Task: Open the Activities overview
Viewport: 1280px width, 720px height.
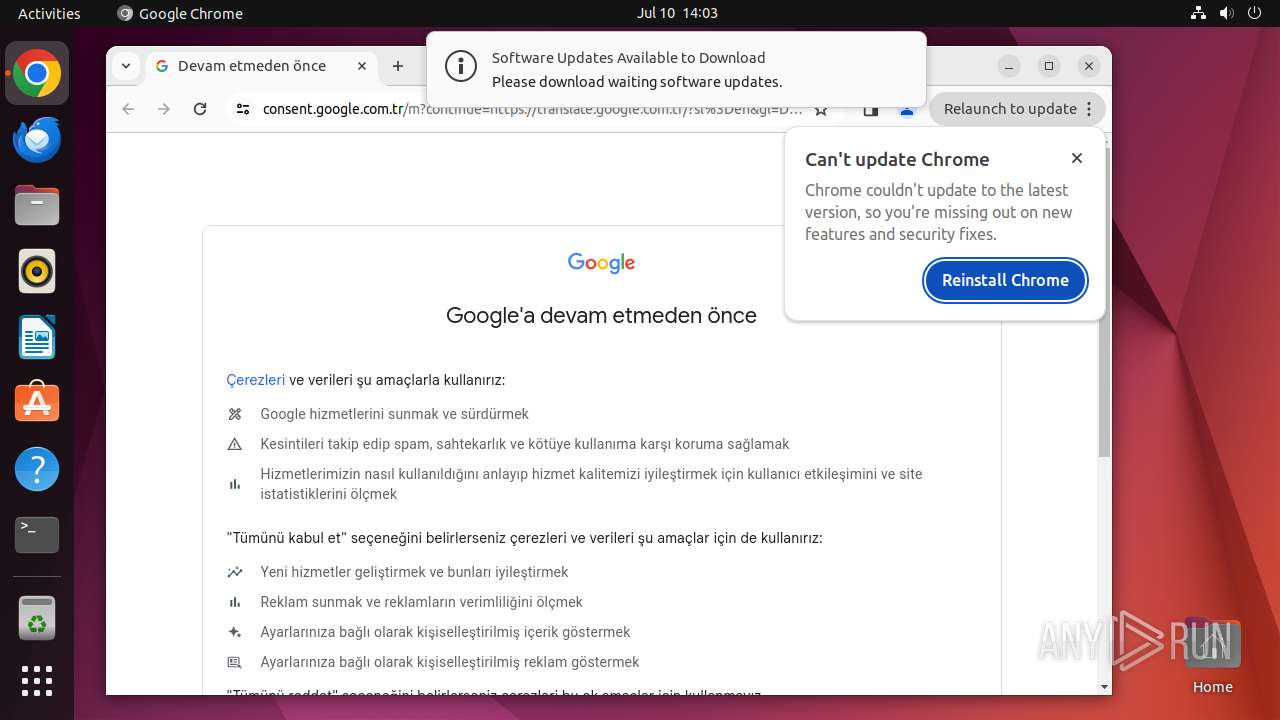Action: click(49, 13)
